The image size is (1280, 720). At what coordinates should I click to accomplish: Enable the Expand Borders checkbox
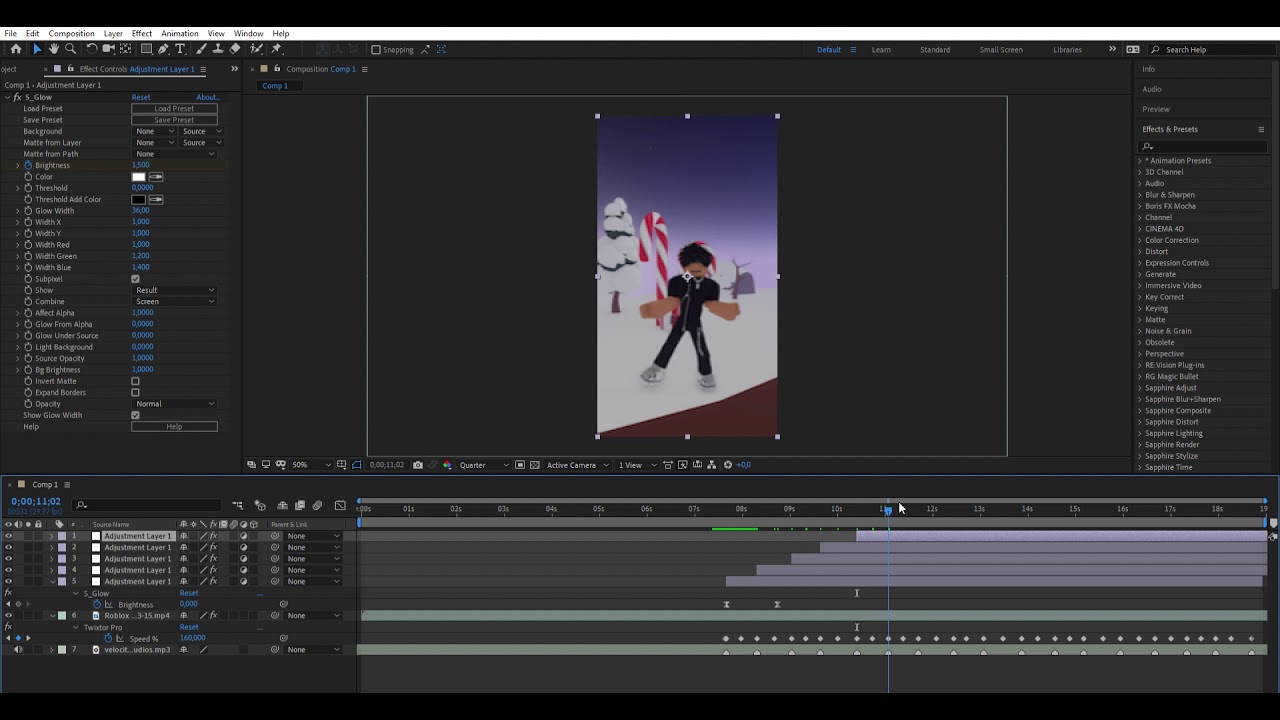pos(135,392)
